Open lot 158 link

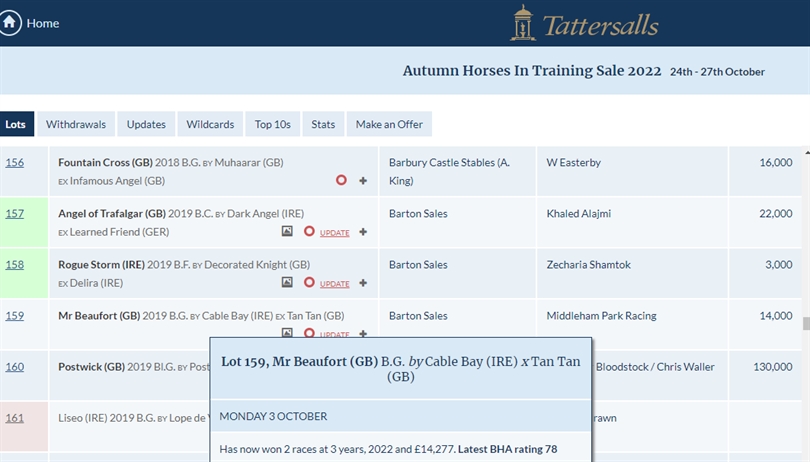coord(14,265)
